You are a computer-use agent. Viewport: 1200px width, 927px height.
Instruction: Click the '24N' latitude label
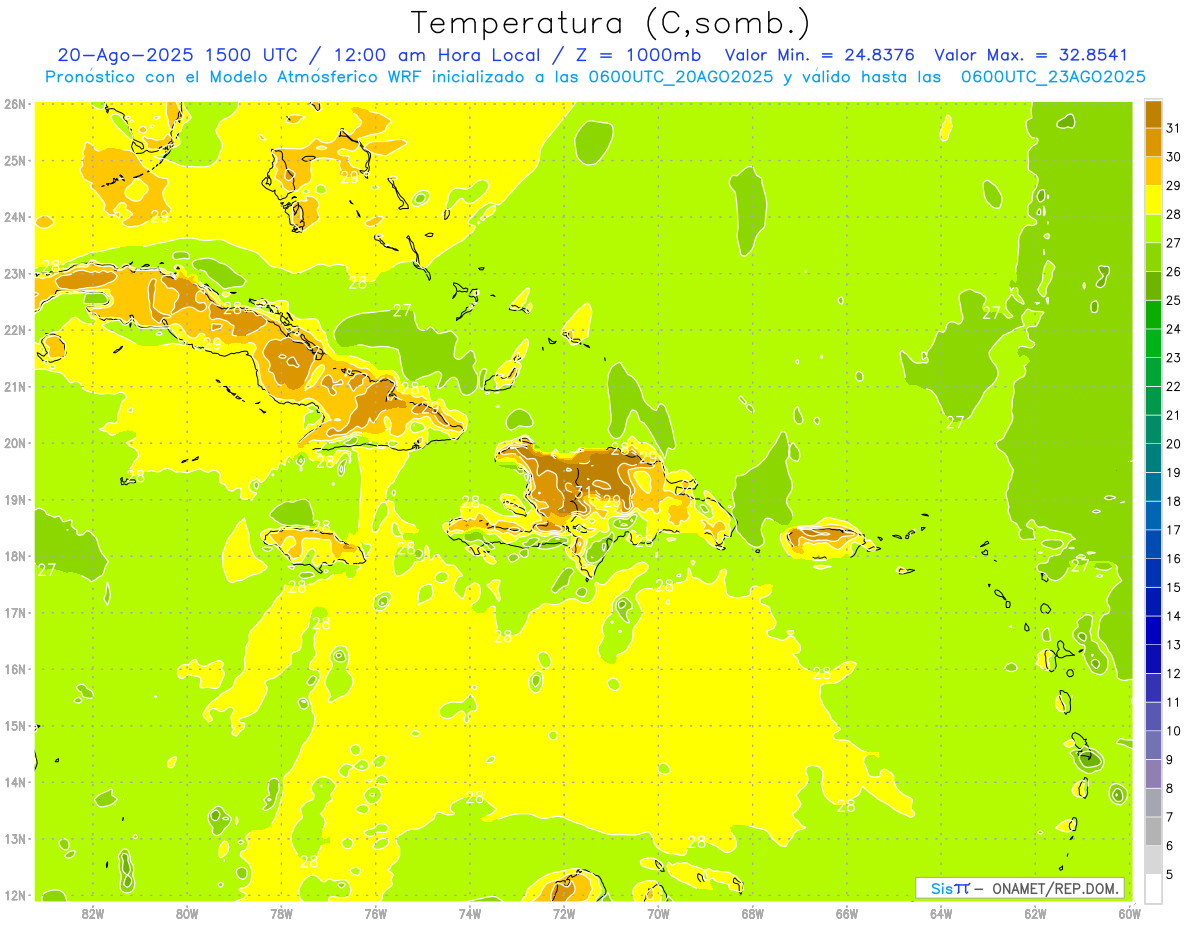pos(14,217)
